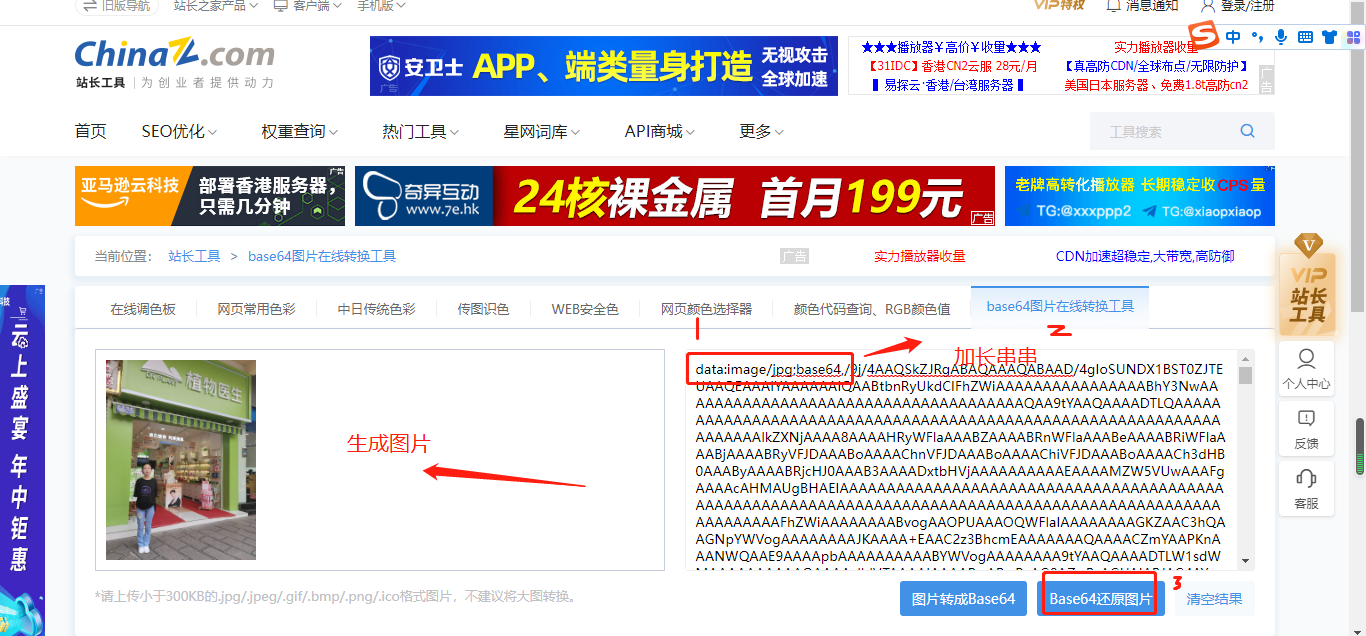Viewport: 1366px width, 636px height.
Task: Click the VIP特权 link at top
Action: [1059, 5]
